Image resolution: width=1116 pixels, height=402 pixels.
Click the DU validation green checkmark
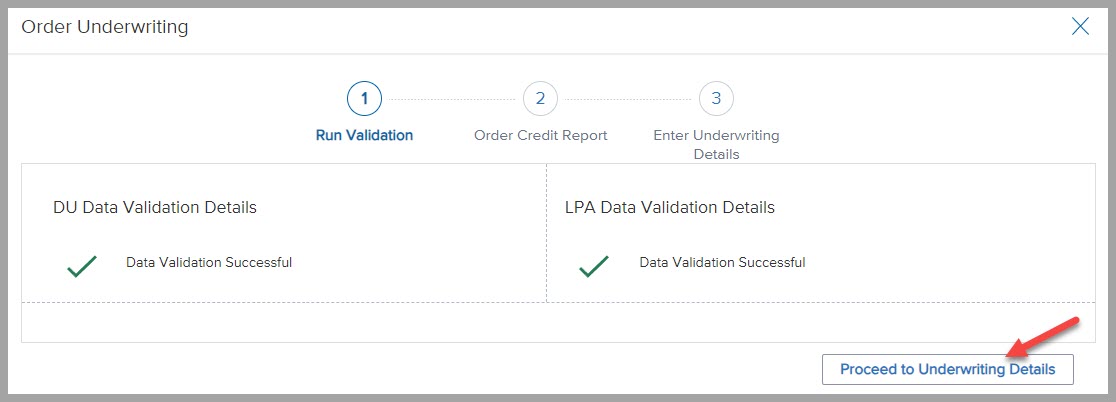click(x=81, y=265)
